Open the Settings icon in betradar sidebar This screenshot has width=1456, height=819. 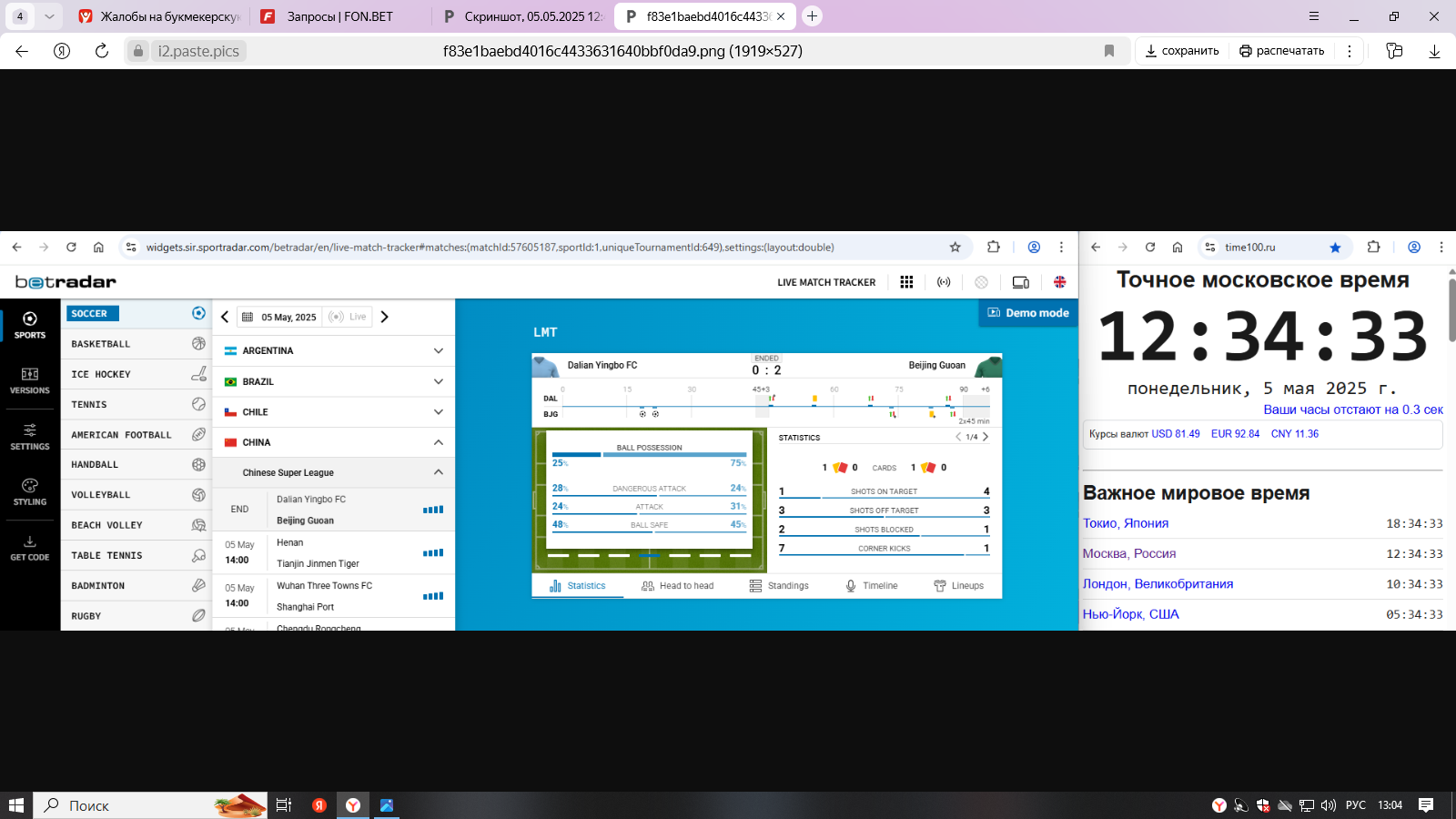[x=30, y=436]
